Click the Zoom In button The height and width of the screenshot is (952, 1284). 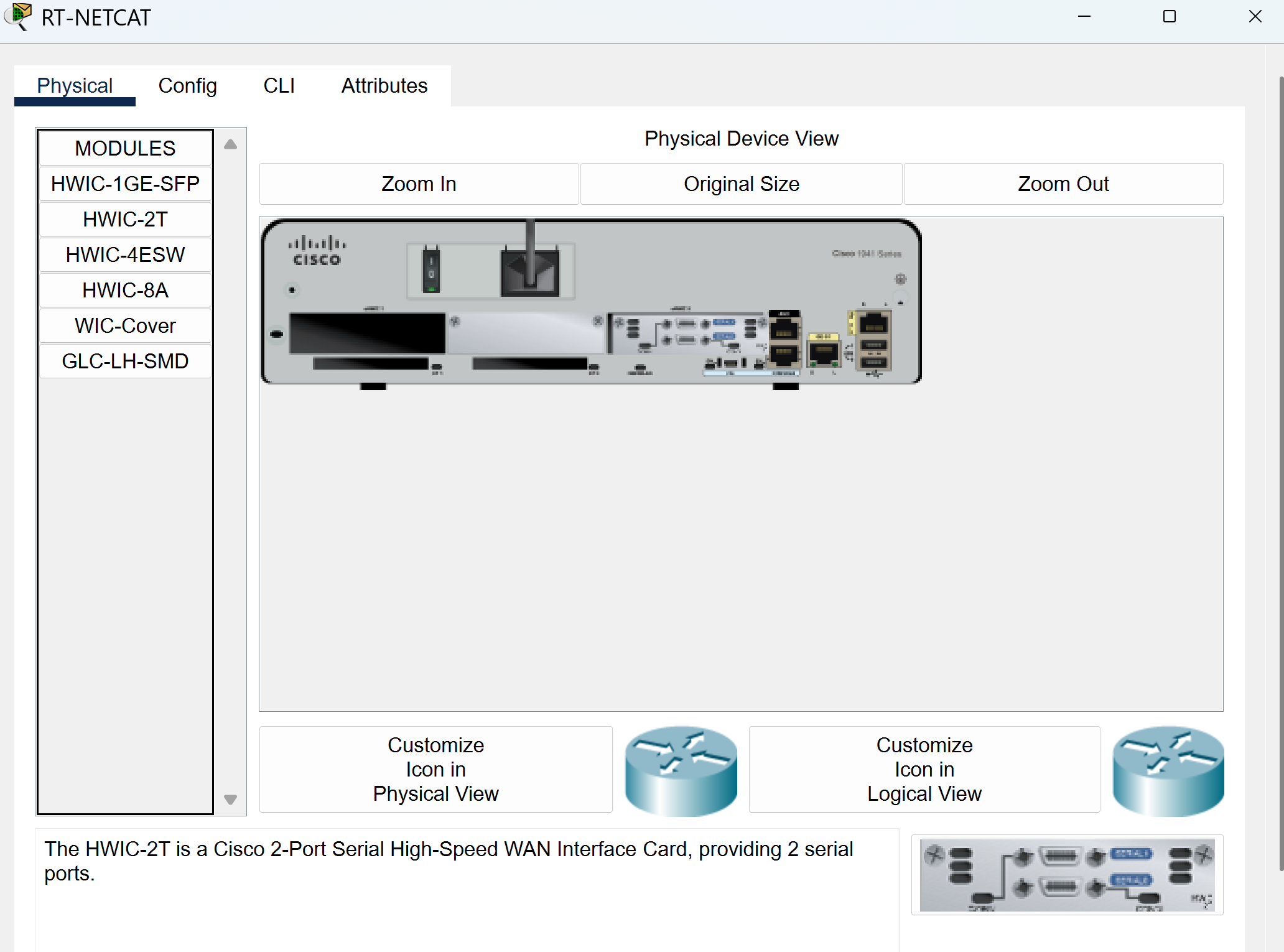[x=419, y=184]
